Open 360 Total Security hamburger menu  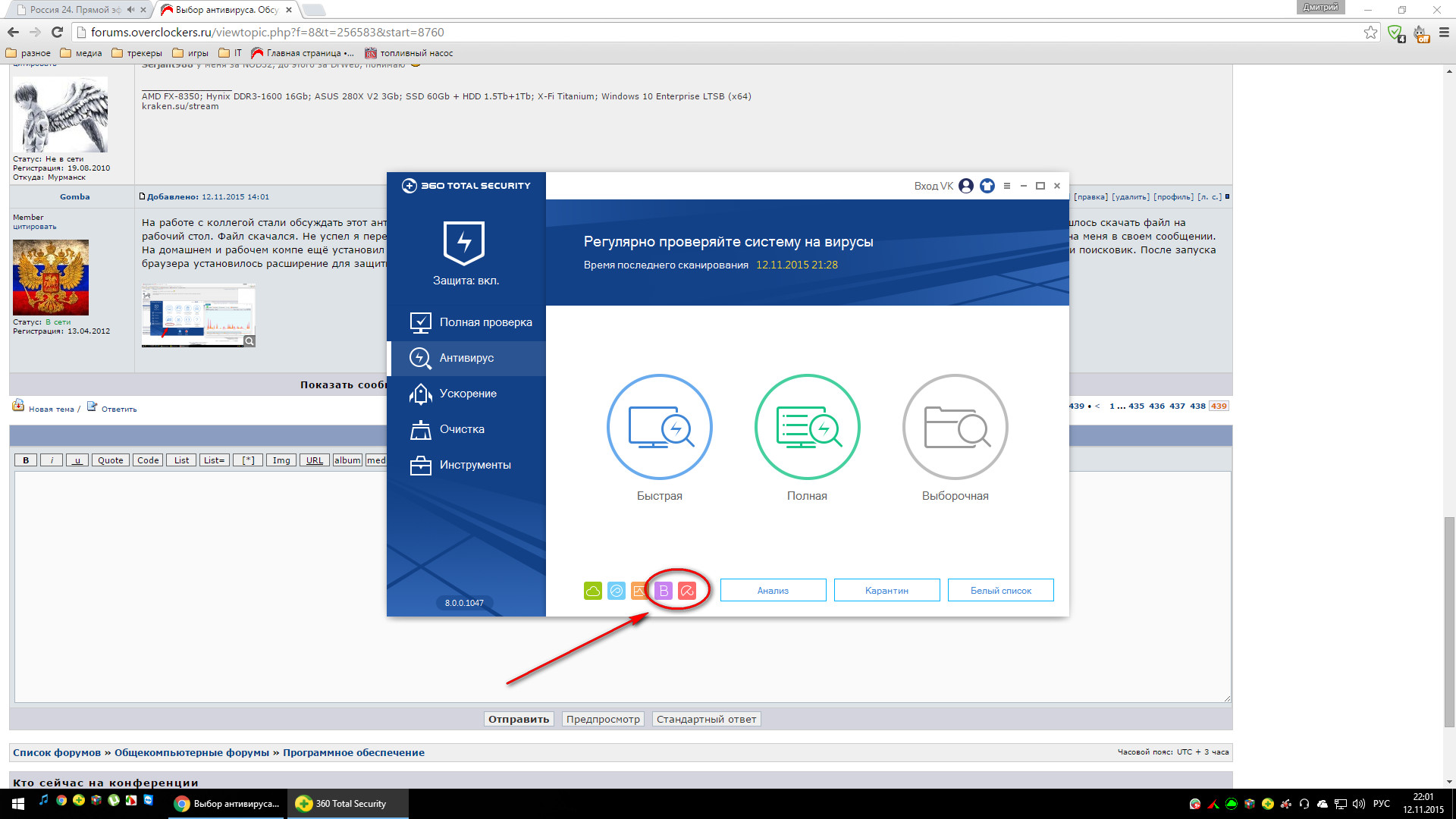pos(1007,186)
